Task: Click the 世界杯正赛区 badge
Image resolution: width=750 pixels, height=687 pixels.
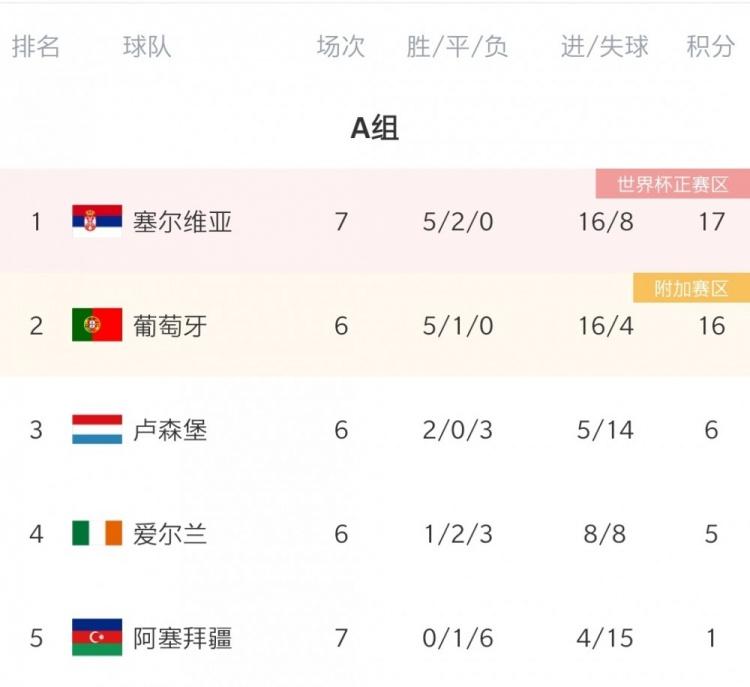Action: tap(671, 185)
